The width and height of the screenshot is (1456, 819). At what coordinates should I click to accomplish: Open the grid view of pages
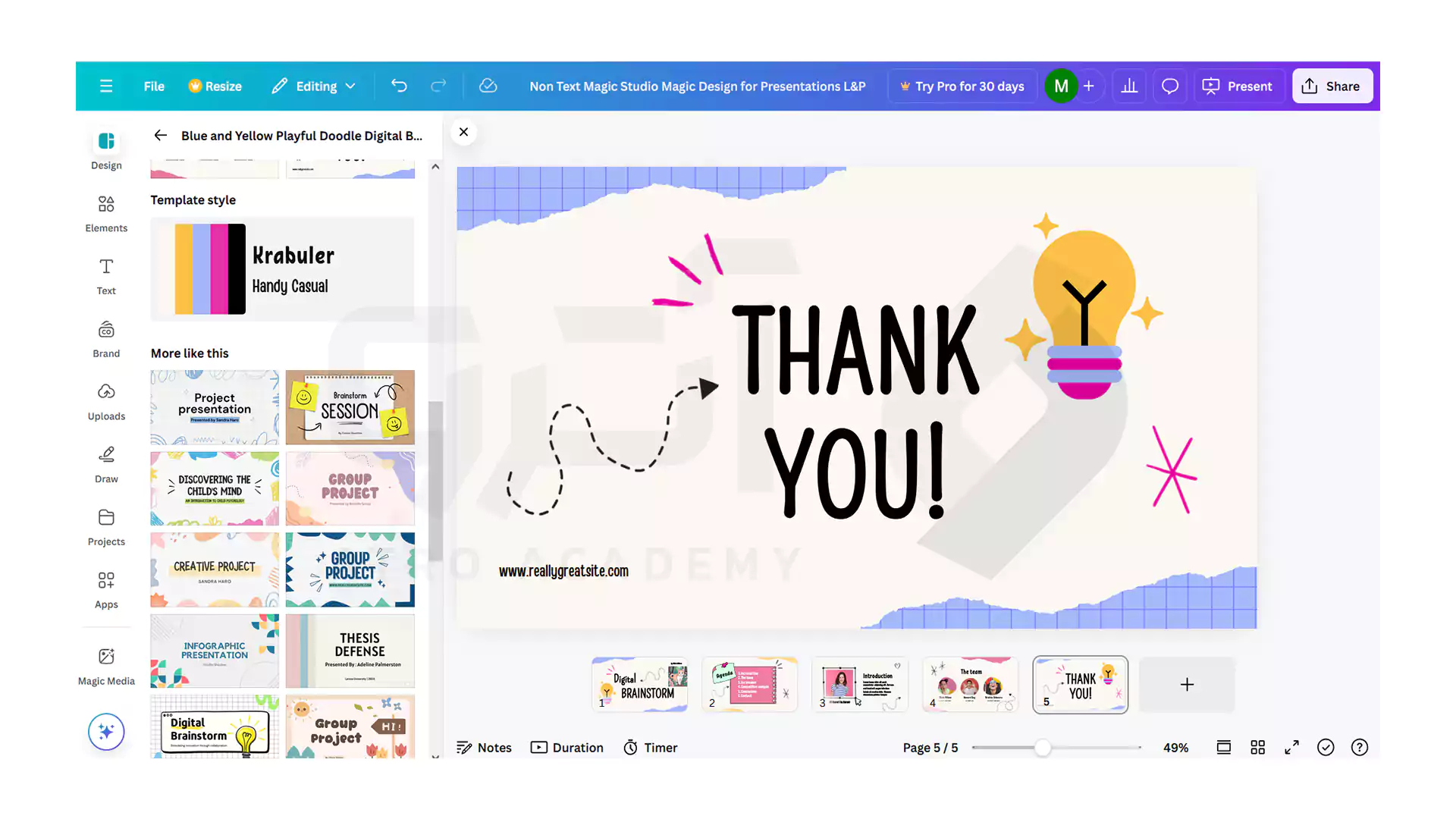click(x=1257, y=747)
